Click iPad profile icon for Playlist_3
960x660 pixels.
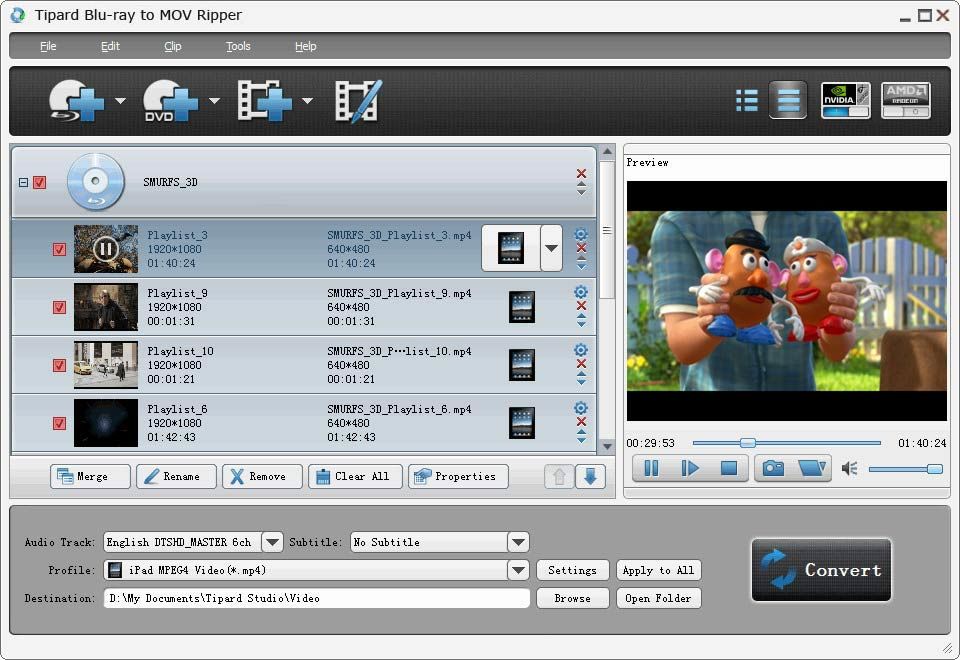511,248
